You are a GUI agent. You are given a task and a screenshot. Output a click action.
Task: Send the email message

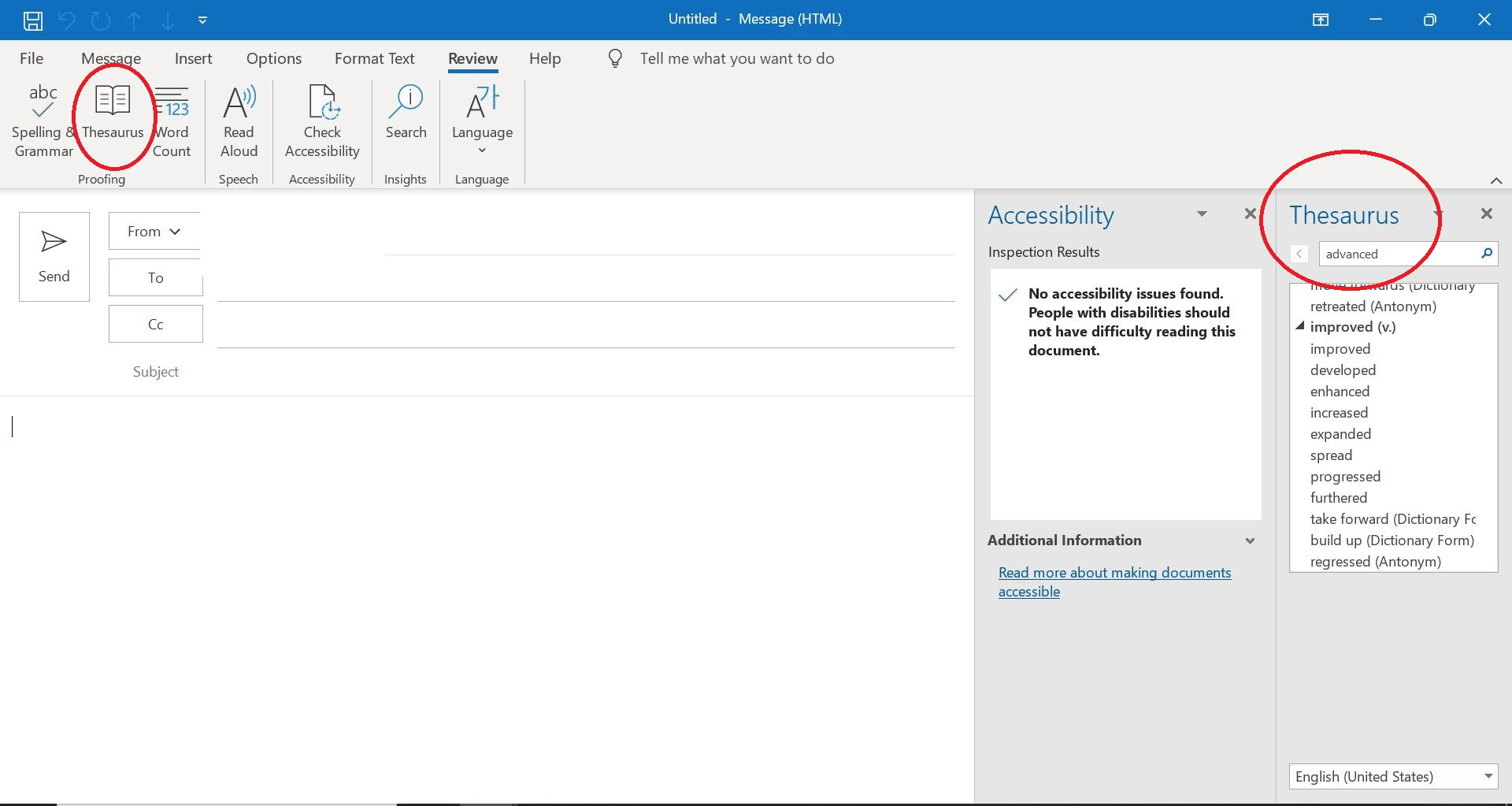click(54, 256)
